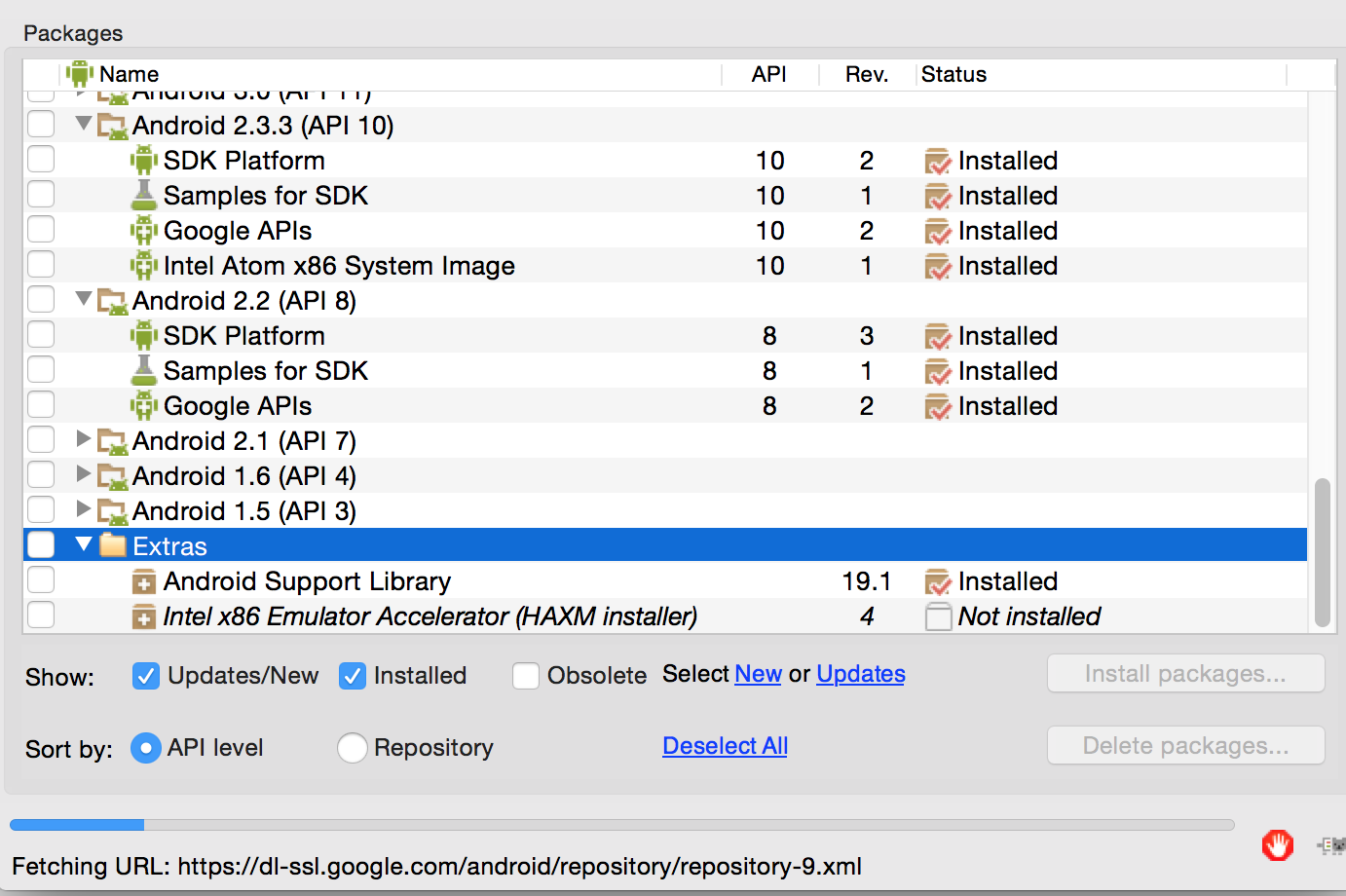Screen dimensions: 1346x896
Task: Check the Google APIs API 8 checkbox
Action: [41, 405]
